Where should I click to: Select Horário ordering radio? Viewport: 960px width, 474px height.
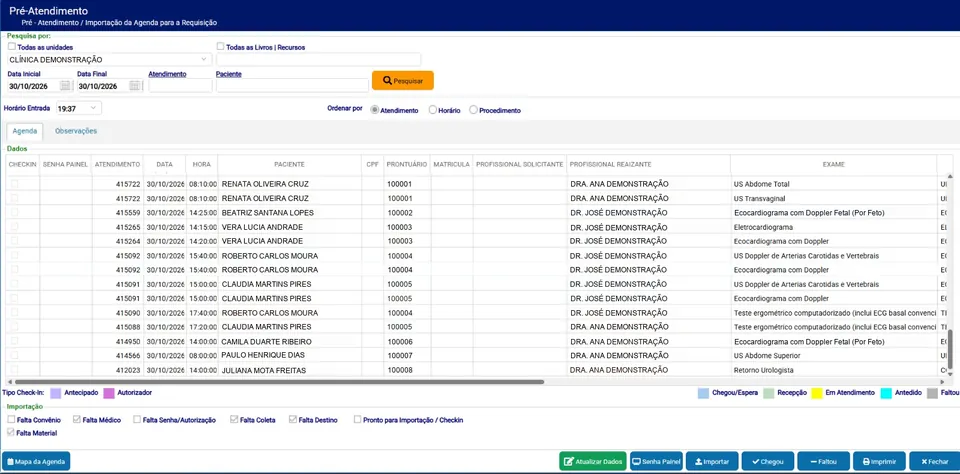point(433,110)
